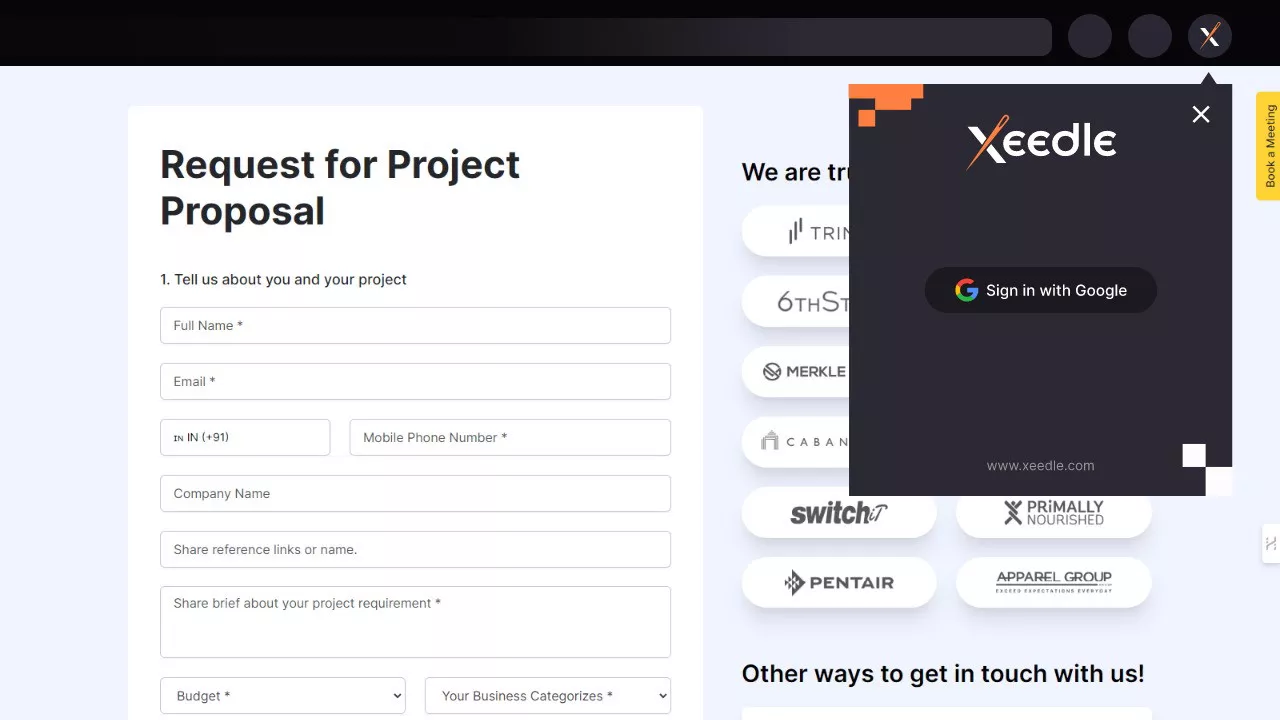Image resolution: width=1280 pixels, height=720 pixels.
Task: Select the Mobile Phone Number field
Action: [510, 437]
